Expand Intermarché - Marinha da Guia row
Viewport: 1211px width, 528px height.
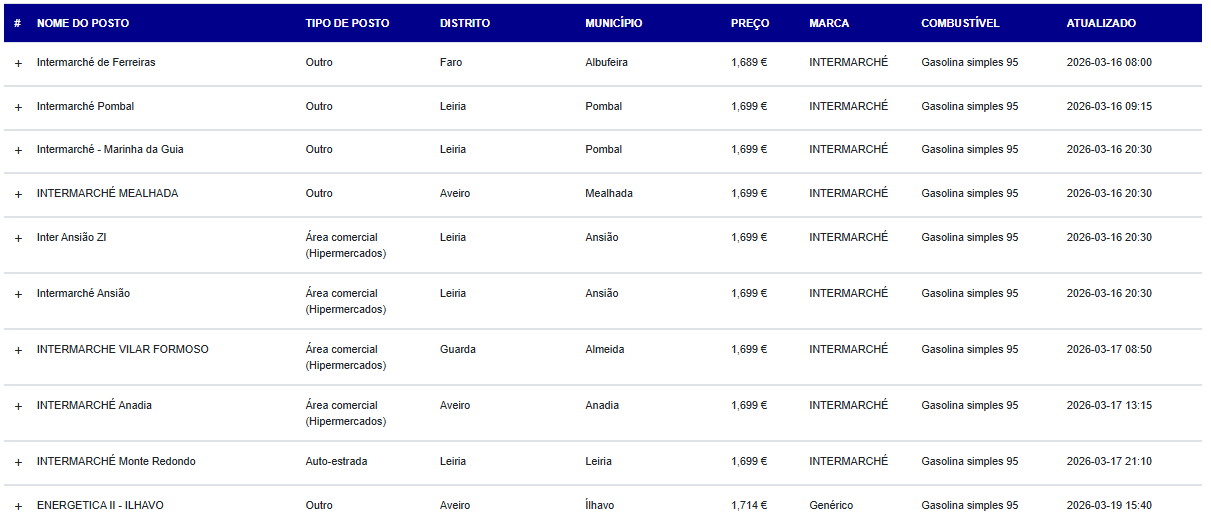[18, 150]
